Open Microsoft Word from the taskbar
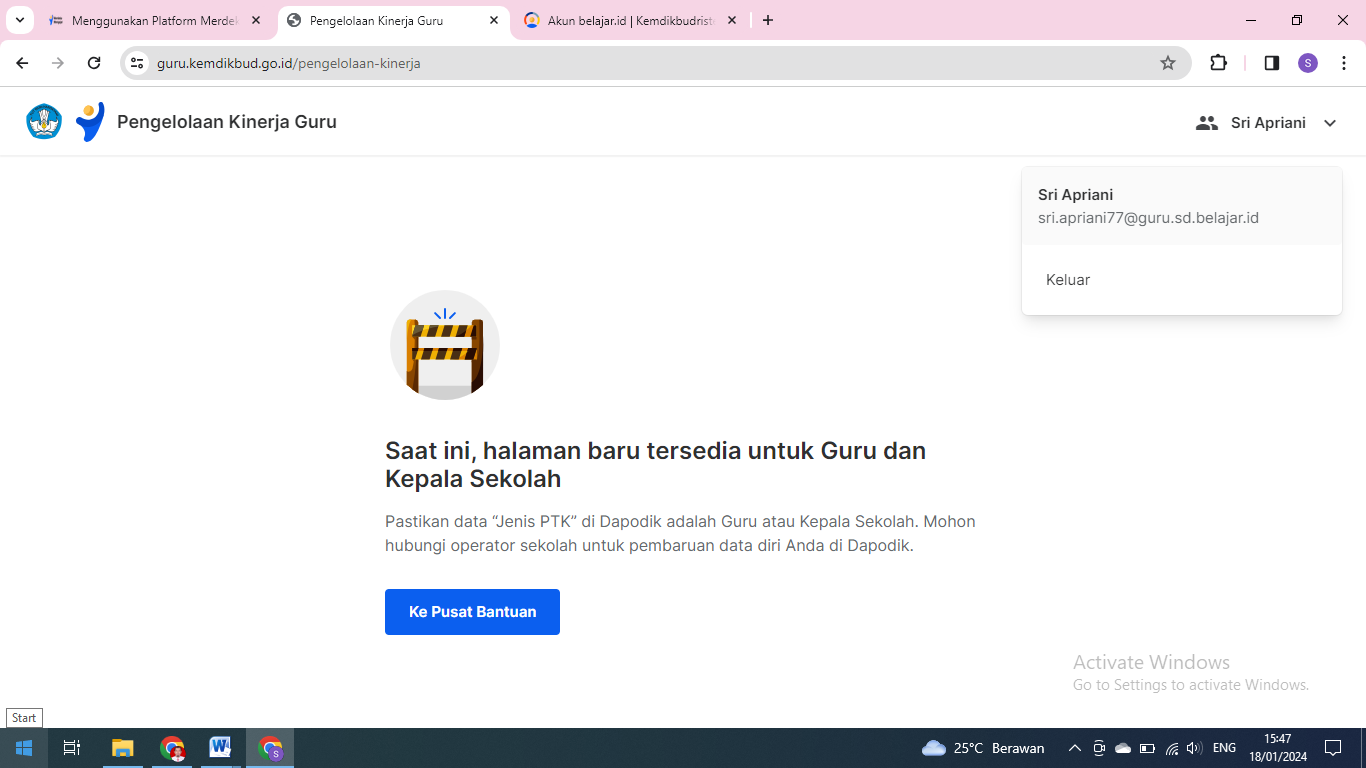The height and width of the screenshot is (768, 1366). 220,748
